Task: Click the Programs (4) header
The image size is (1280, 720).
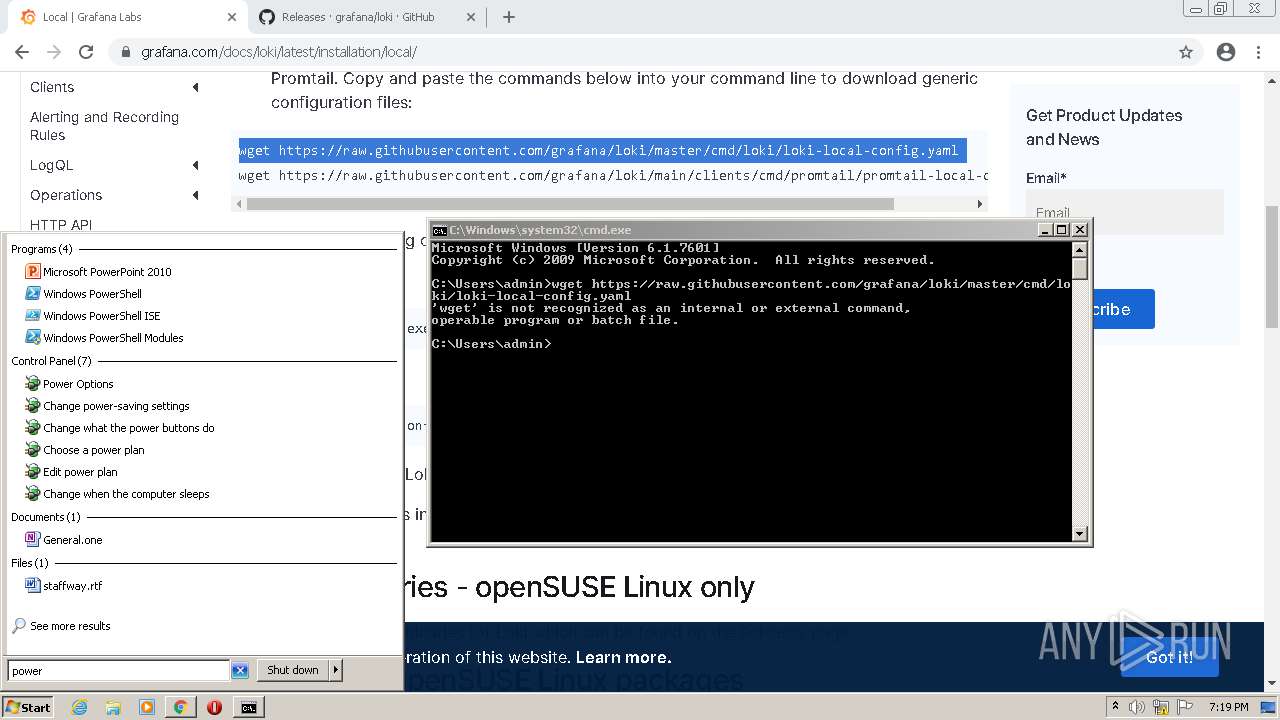Action: point(41,249)
